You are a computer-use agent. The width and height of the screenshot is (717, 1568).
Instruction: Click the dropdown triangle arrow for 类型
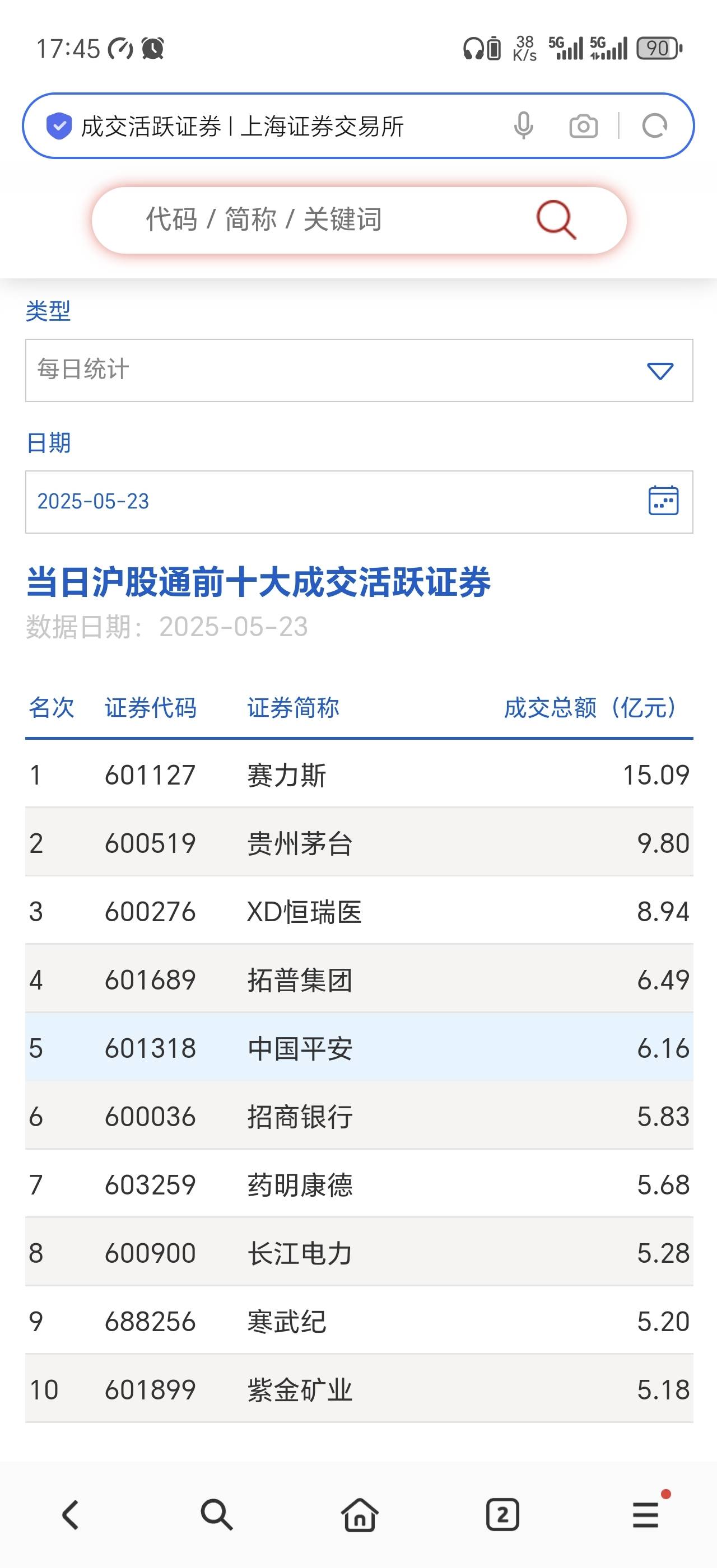pos(660,371)
